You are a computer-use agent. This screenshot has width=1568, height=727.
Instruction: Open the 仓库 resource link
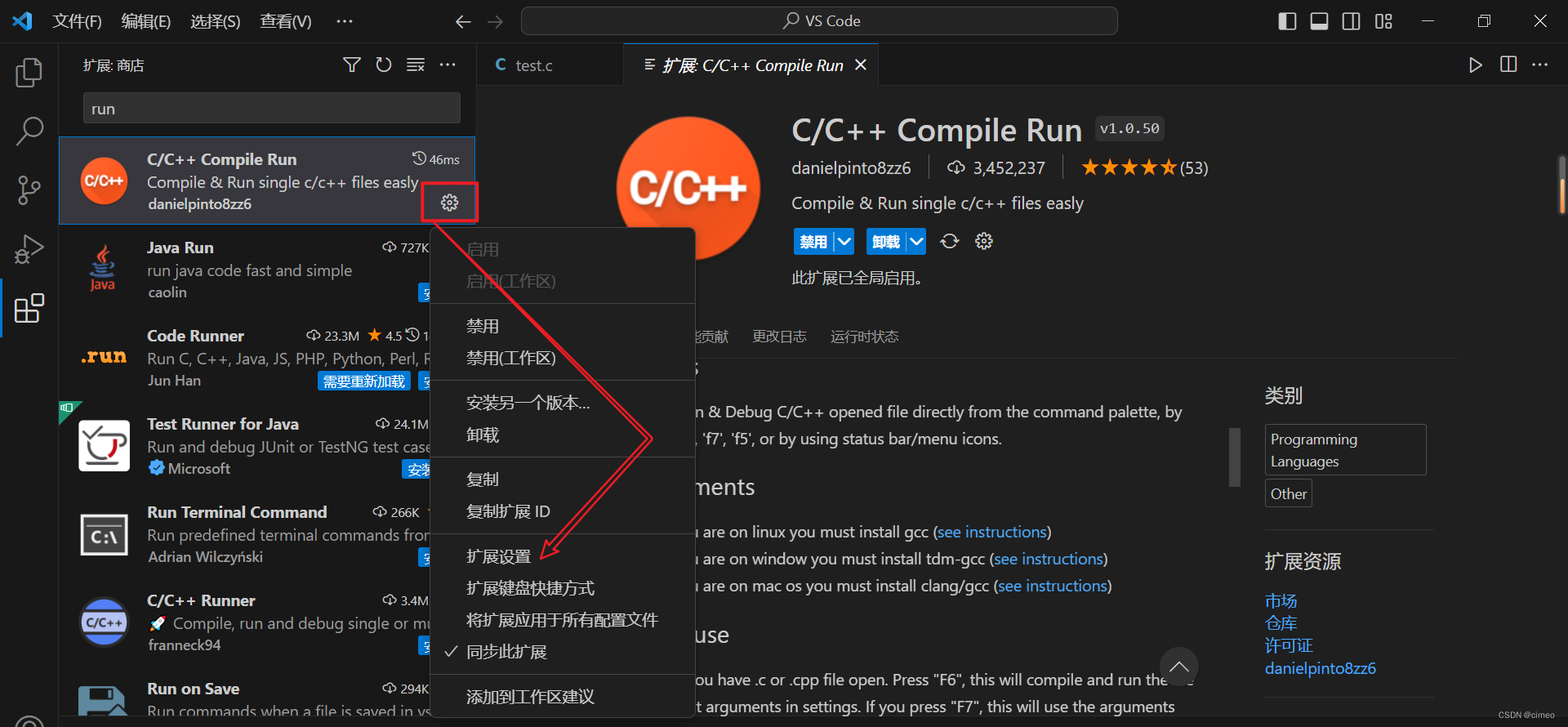click(x=1281, y=623)
